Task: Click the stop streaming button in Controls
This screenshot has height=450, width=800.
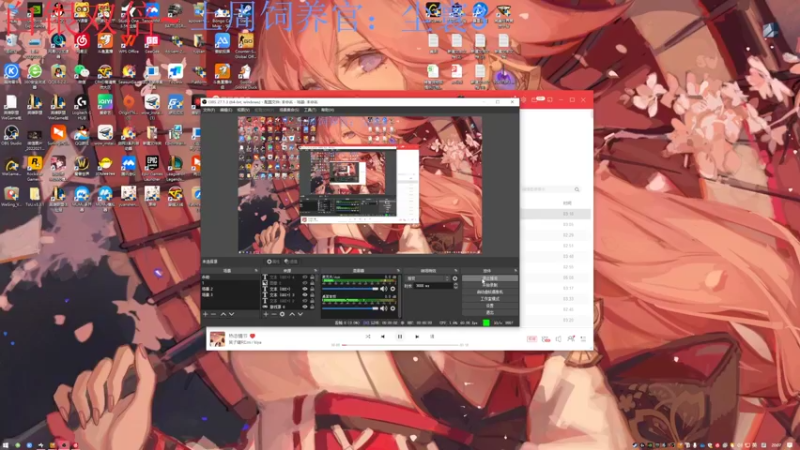Action: tap(490, 278)
